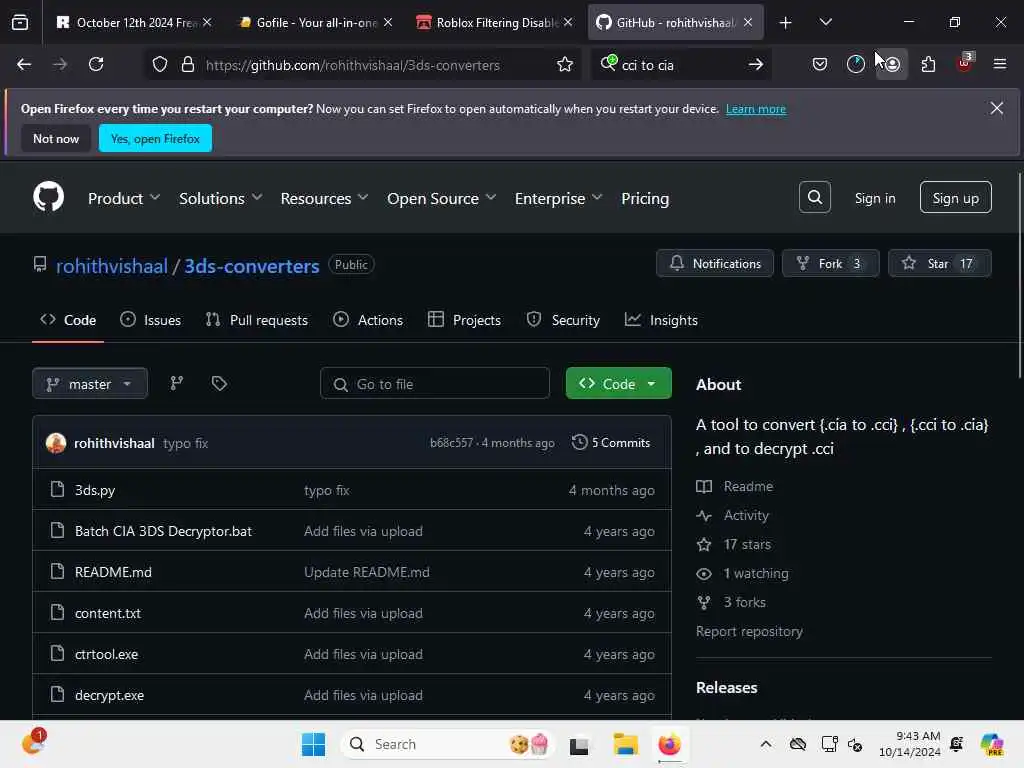Open the README.md file
The height and width of the screenshot is (768, 1024).
pos(113,572)
